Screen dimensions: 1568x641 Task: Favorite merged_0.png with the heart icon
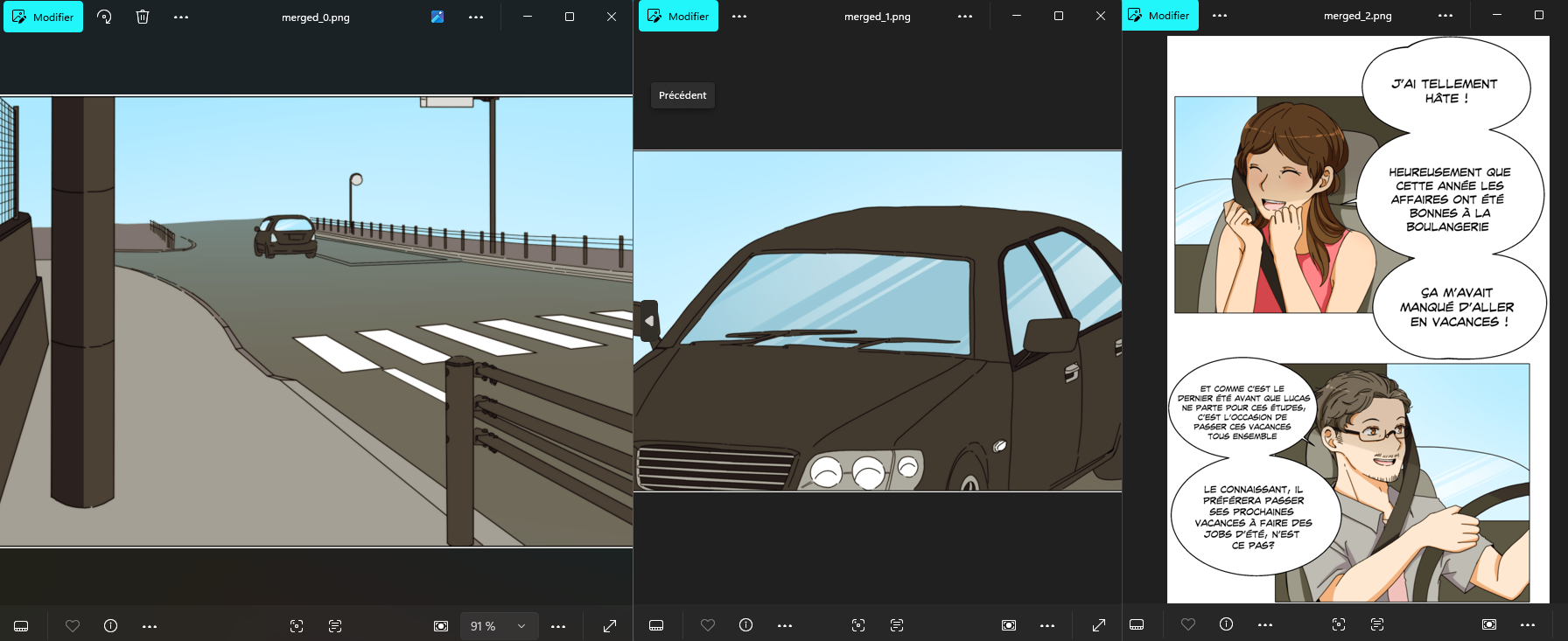73,626
